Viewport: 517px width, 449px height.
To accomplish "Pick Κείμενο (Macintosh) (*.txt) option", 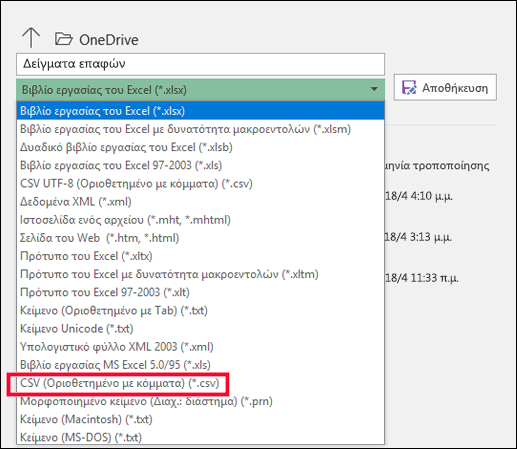I will (200, 419).
